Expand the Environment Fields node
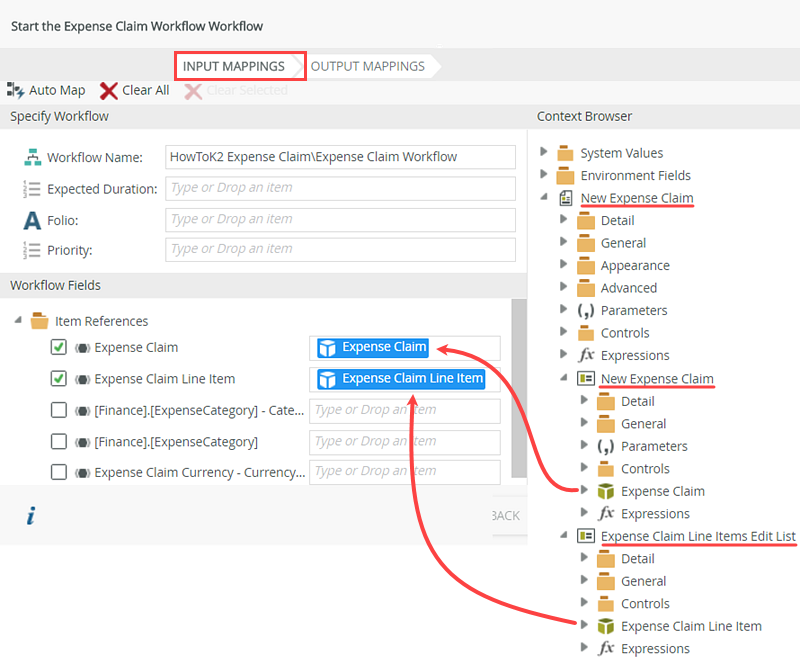The height and width of the screenshot is (664, 800). point(543,175)
